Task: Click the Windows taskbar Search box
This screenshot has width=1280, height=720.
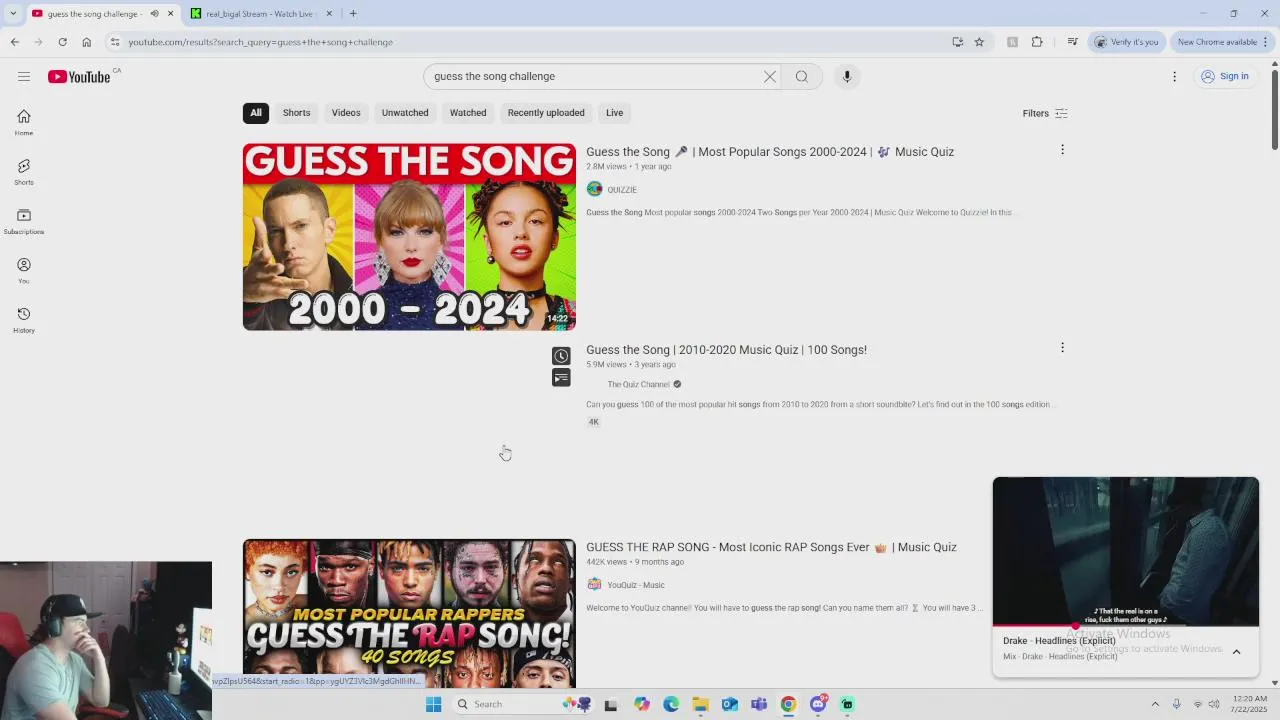Action: click(521, 704)
